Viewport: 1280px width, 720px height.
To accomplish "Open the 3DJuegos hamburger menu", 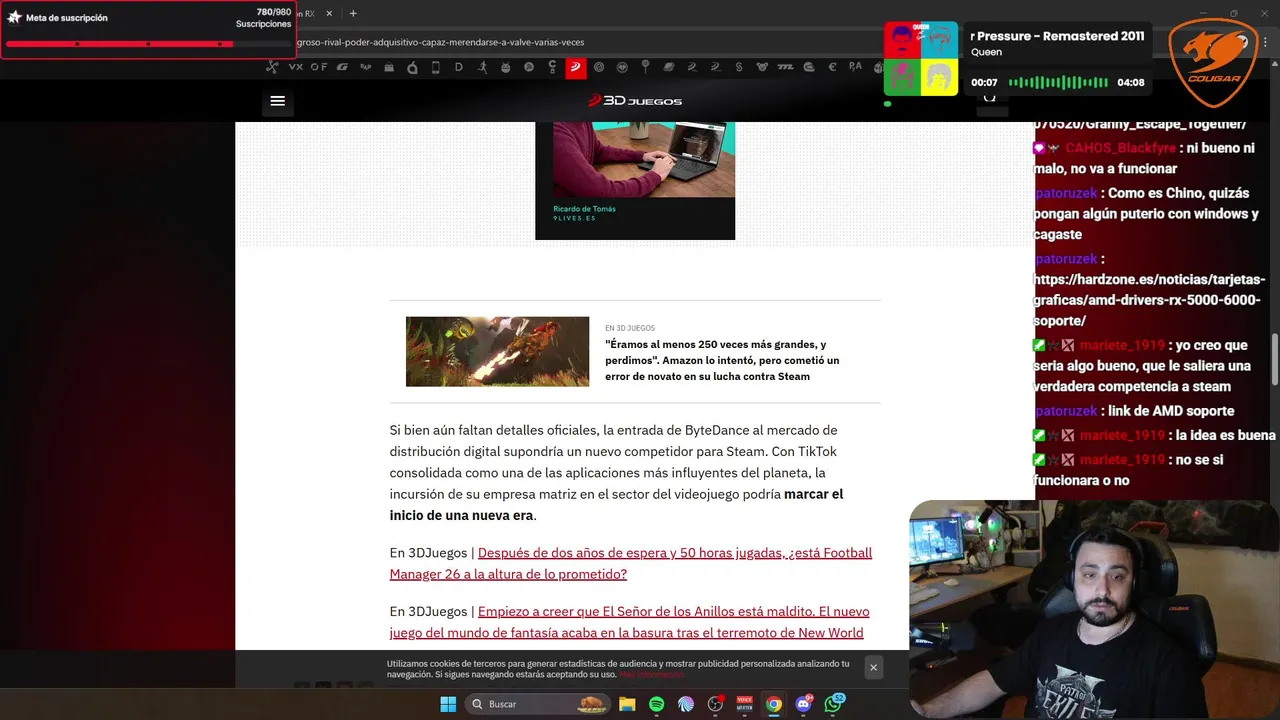I will click(x=278, y=101).
